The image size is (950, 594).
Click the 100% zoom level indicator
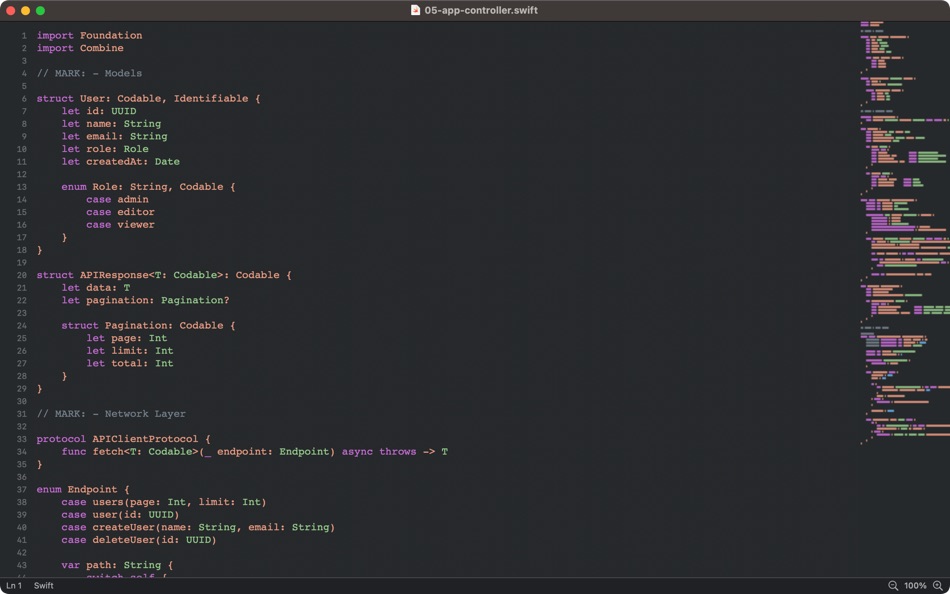(x=915, y=586)
